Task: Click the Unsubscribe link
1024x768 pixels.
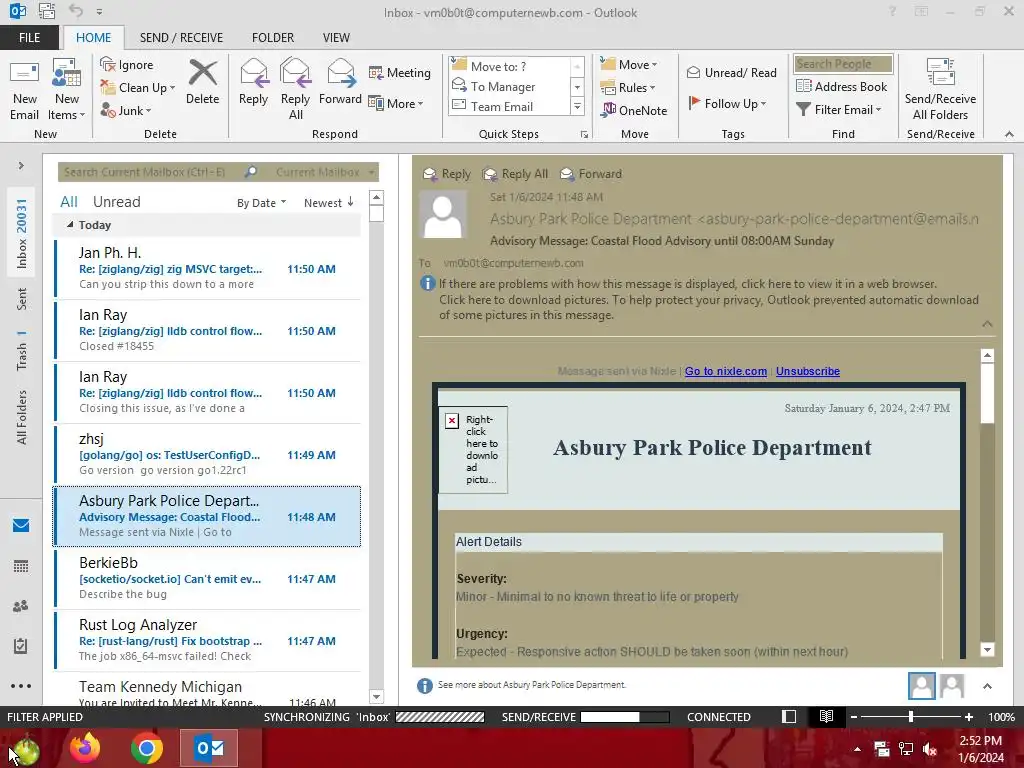Action: tap(808, 371)
